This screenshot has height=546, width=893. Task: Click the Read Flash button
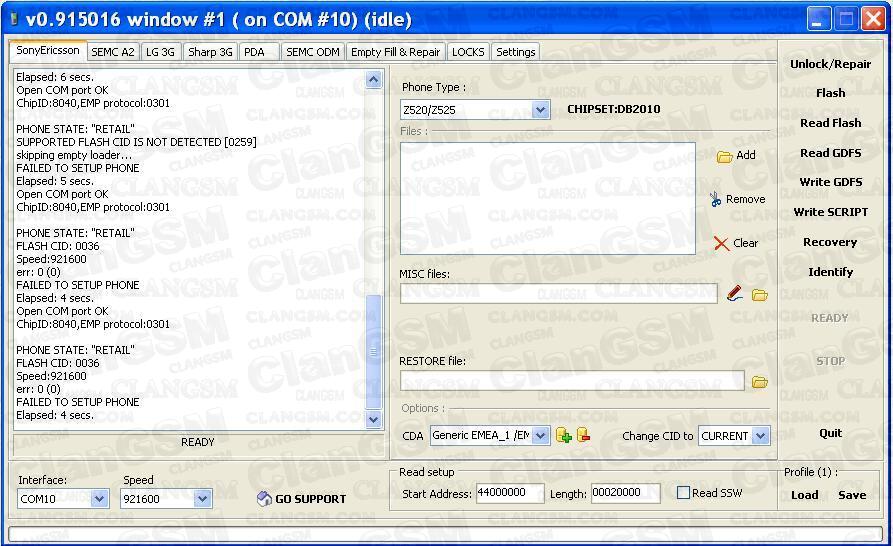(x=830, y=123)
